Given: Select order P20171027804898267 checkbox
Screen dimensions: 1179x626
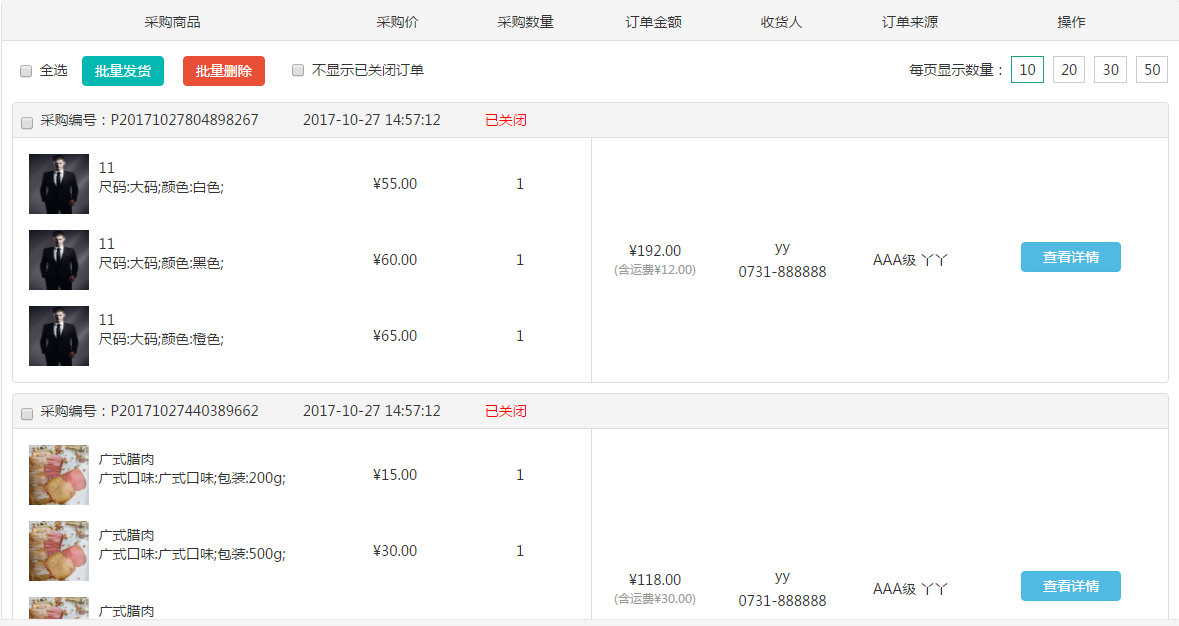Looking at the screenshot, I should click(27, 122).
